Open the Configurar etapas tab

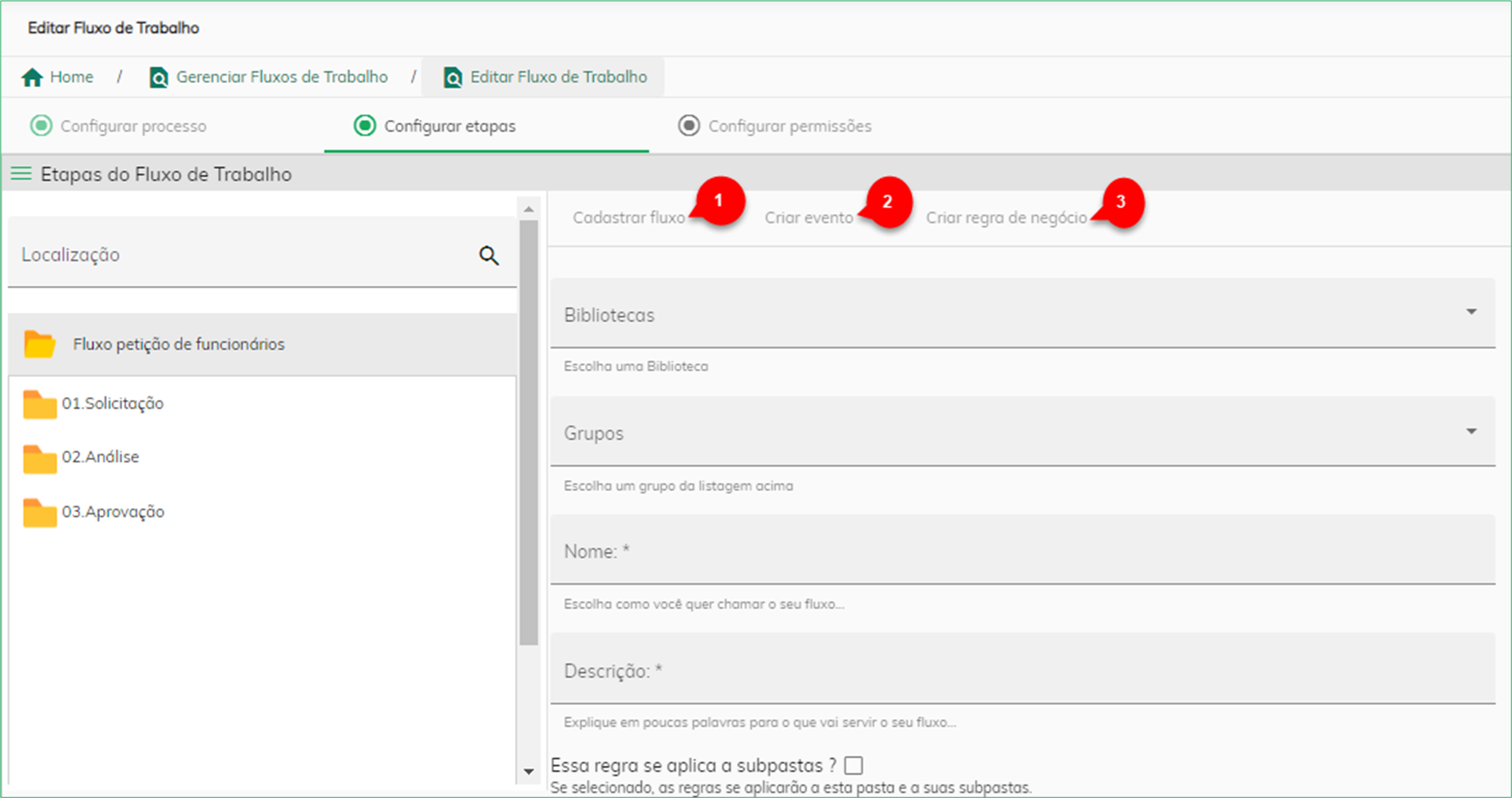[486, 125]
